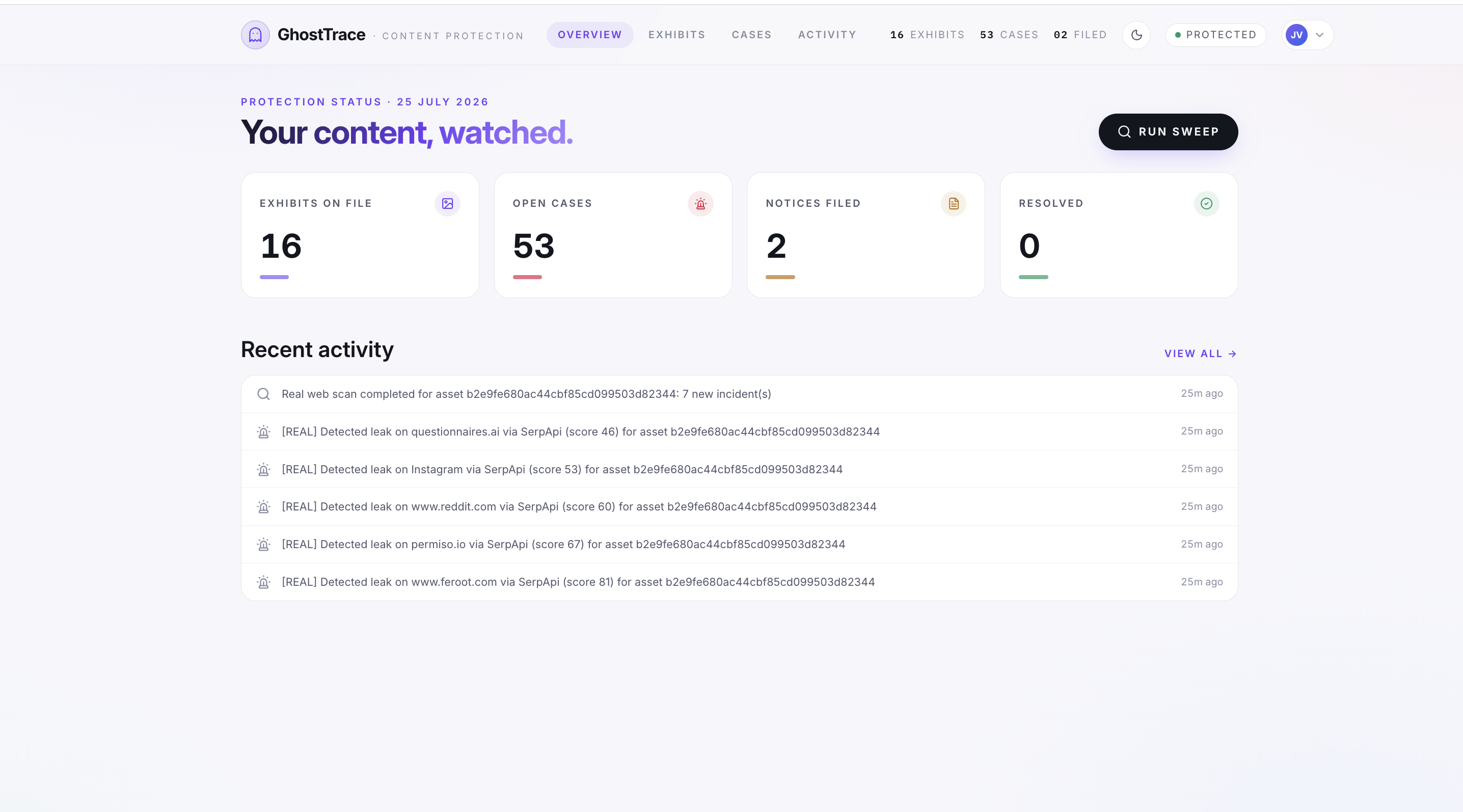Click siren icon on permiso.io leak row
The image size is (1463, 812).
[263, 544]
